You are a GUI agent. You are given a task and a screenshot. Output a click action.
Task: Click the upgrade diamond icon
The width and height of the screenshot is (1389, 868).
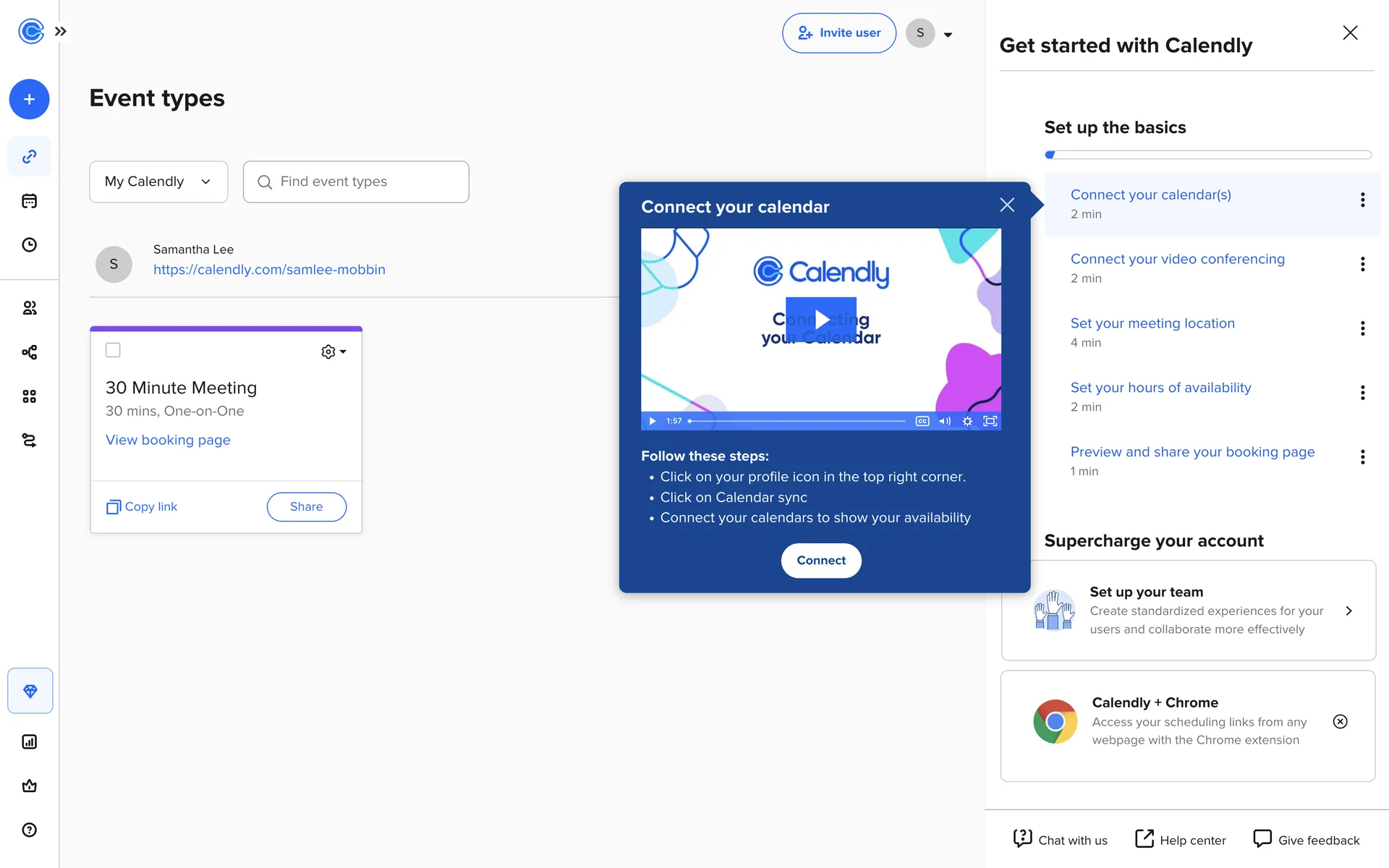pyautogui.click(x=30, y=691)
